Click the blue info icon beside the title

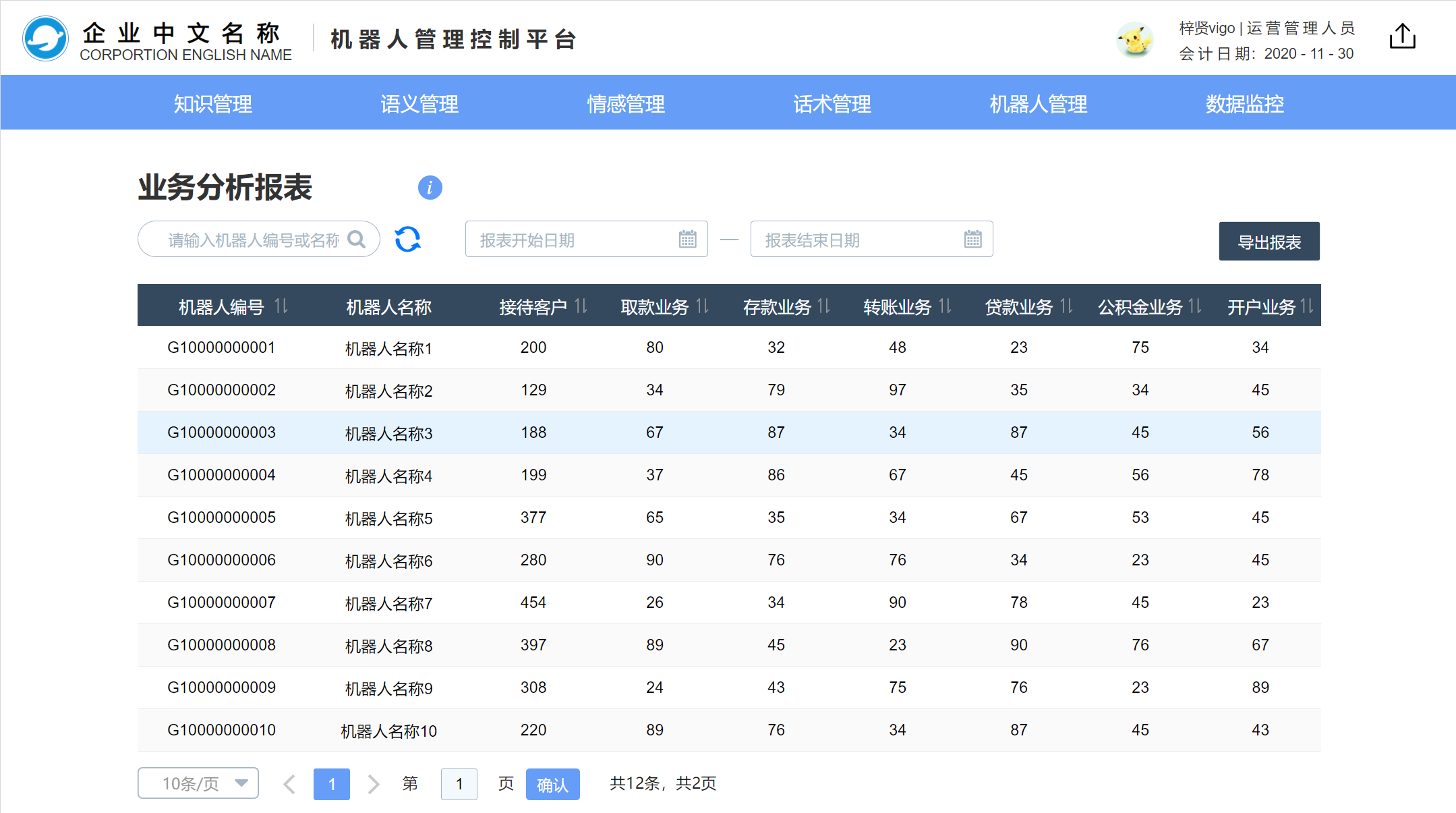(430, 188)
